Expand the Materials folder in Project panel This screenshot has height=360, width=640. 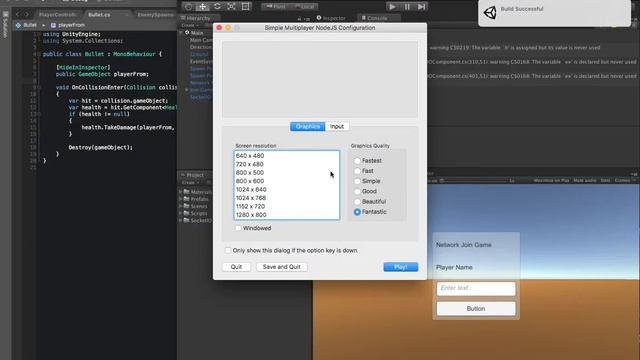180,192
